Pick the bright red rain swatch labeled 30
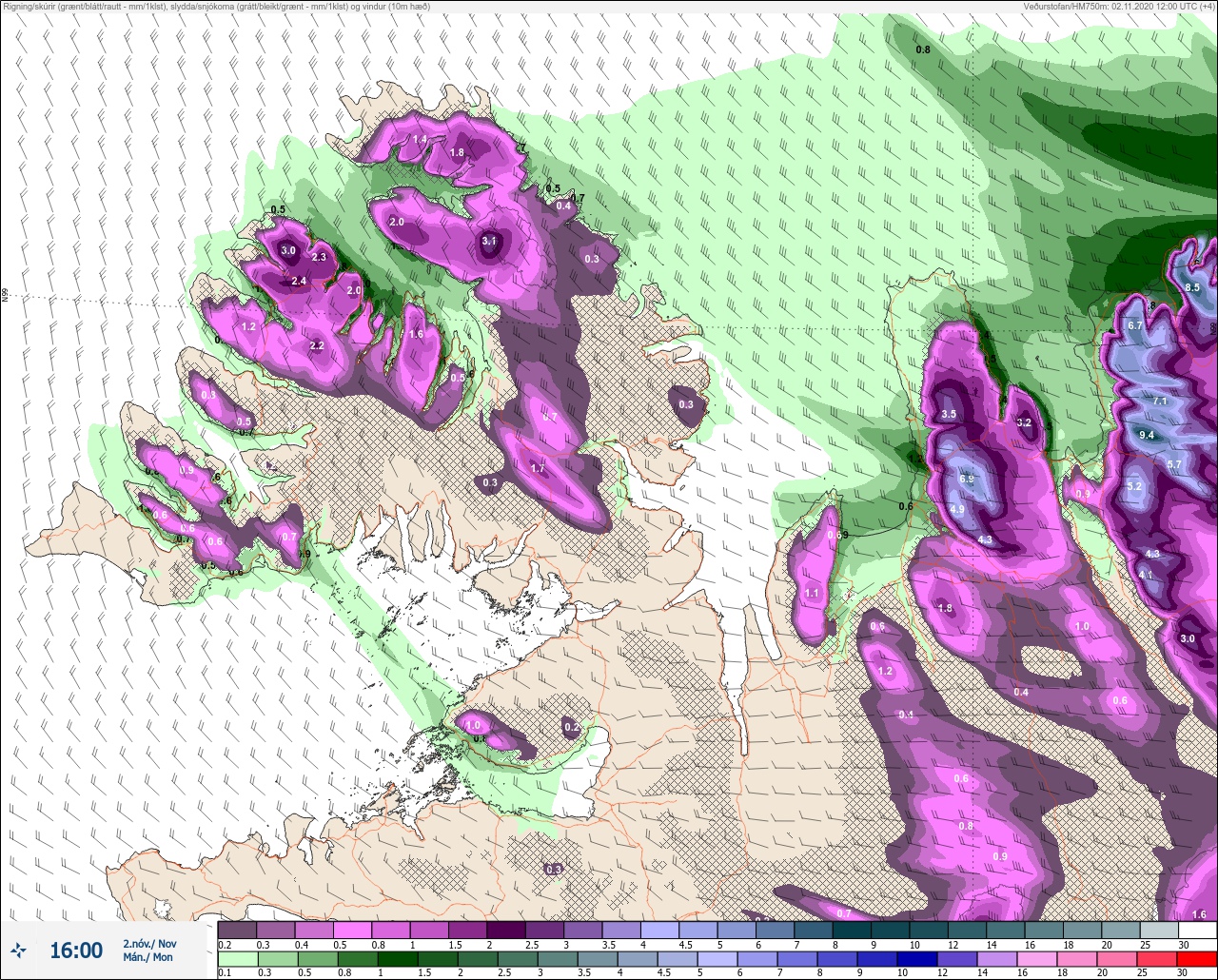The width and height of the screenshot is (1218, 980). tap(1197, 957)
